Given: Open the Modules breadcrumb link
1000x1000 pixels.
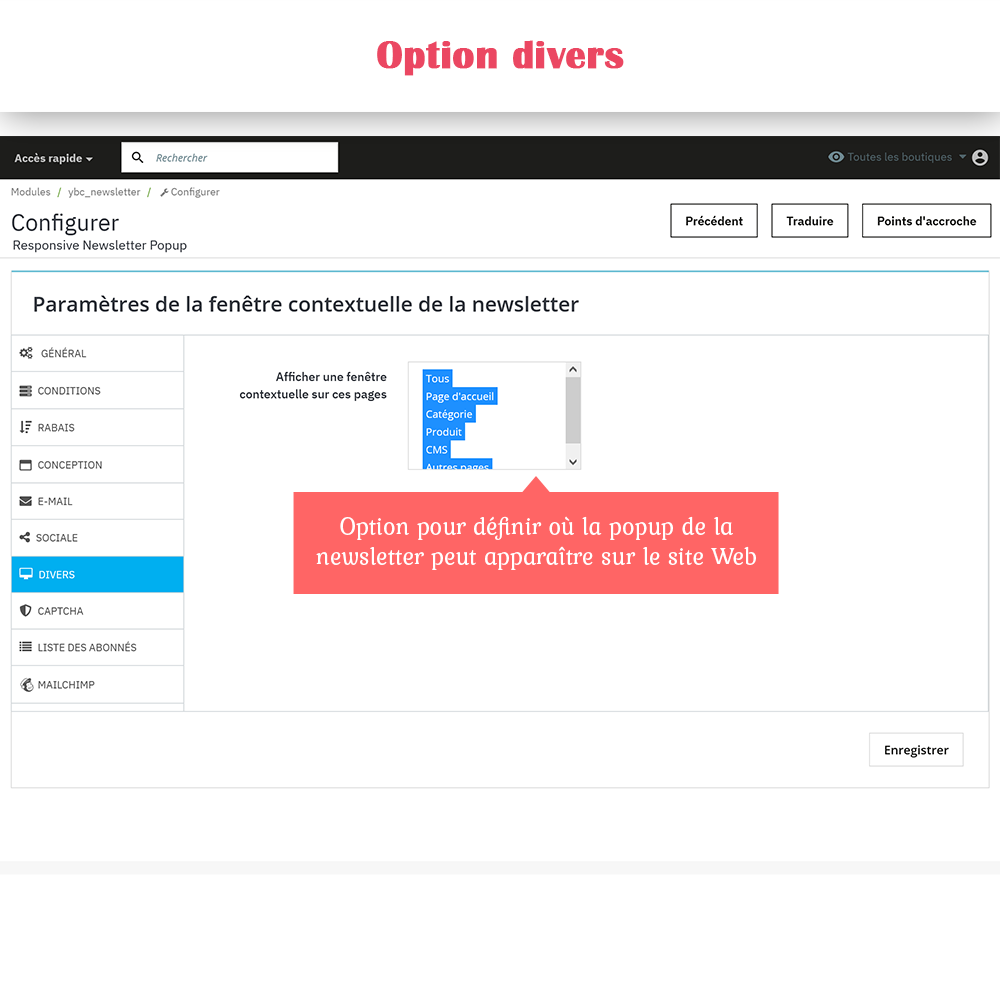Looking at the screenshot, I should coord(30,192).
